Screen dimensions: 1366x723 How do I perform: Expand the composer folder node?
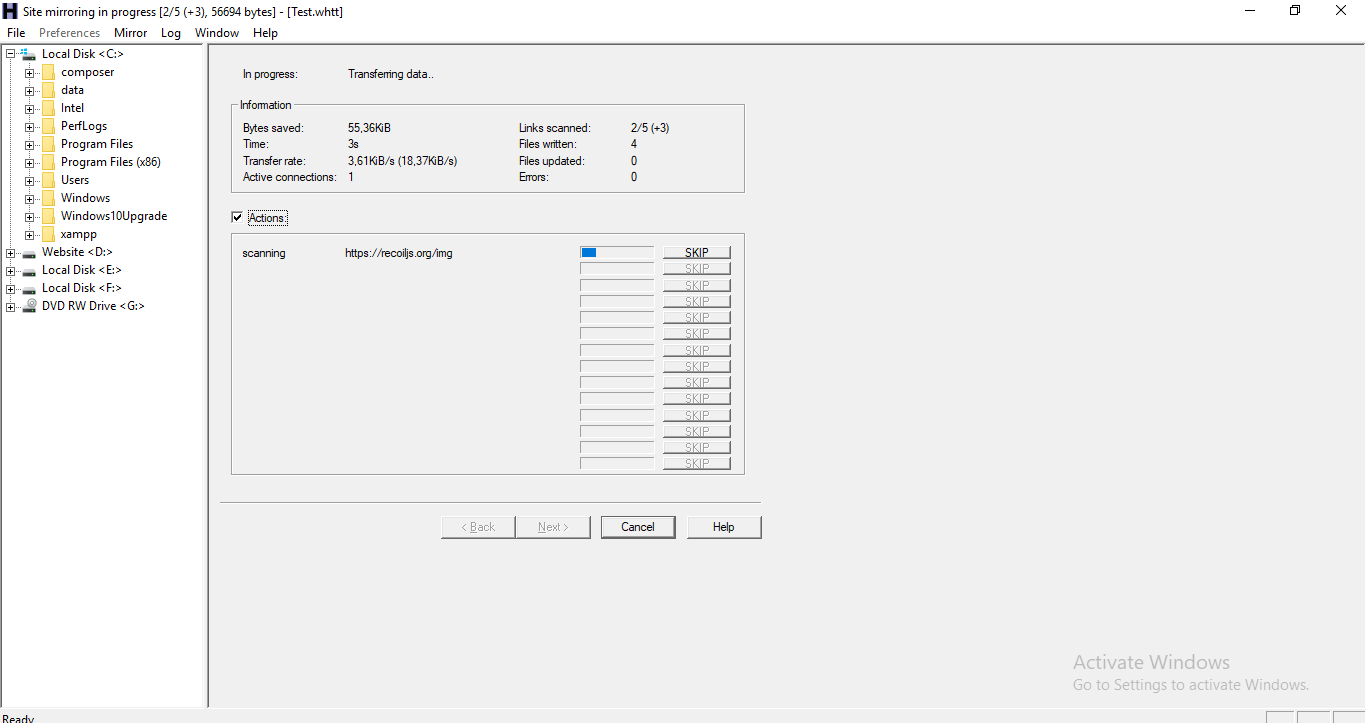pos(30,72)
